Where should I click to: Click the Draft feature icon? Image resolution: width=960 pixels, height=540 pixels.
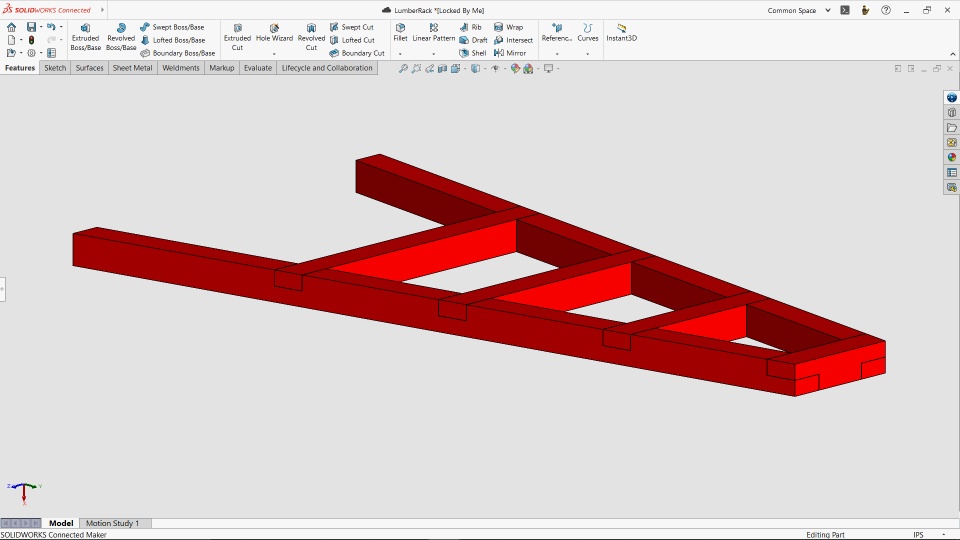click(x=473, y=40)
